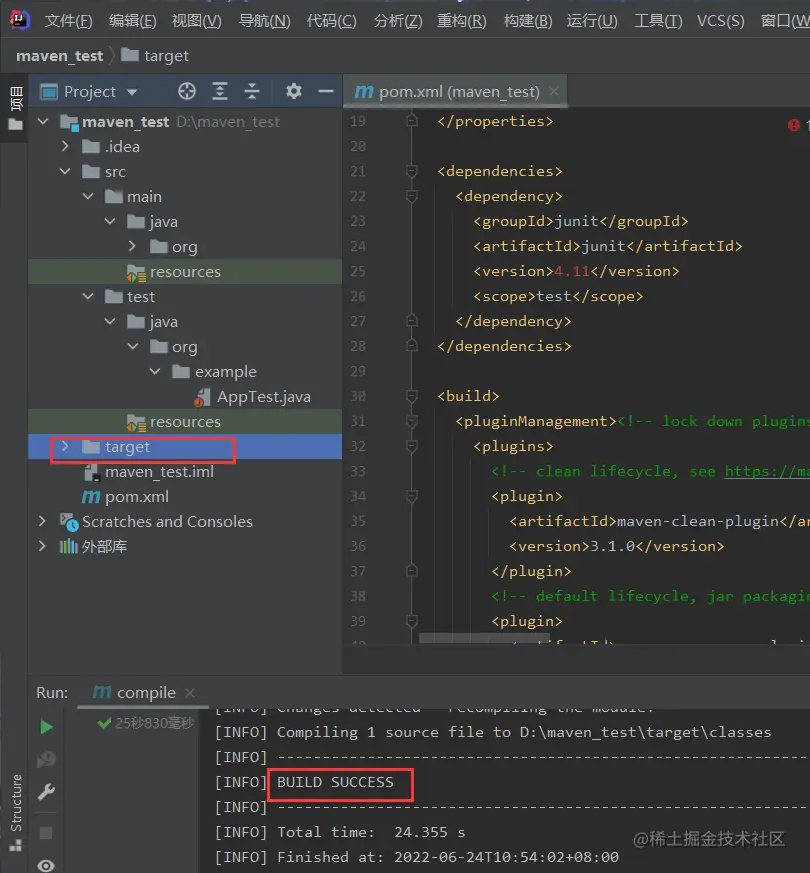Collapse the test folder

pos(88,296)
